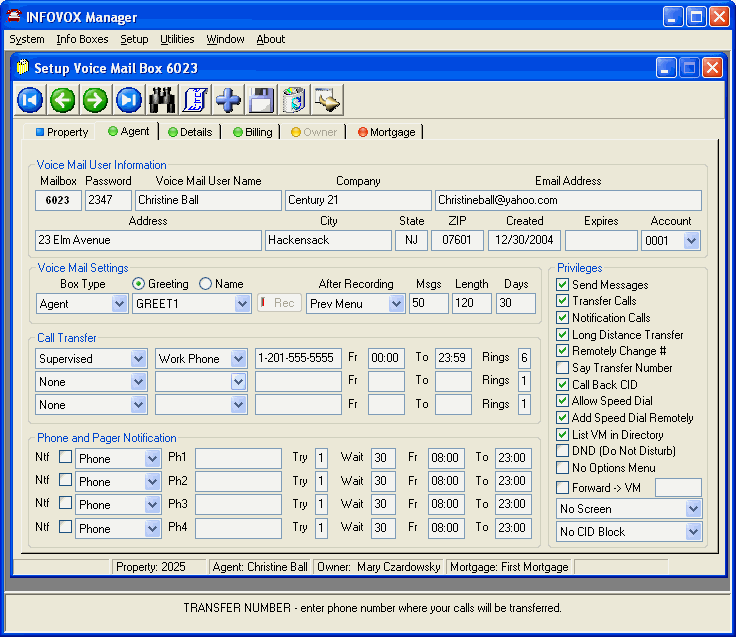736x637 pixels.
Task: Enable Say Transfer Number
Action: coord(562,368)
